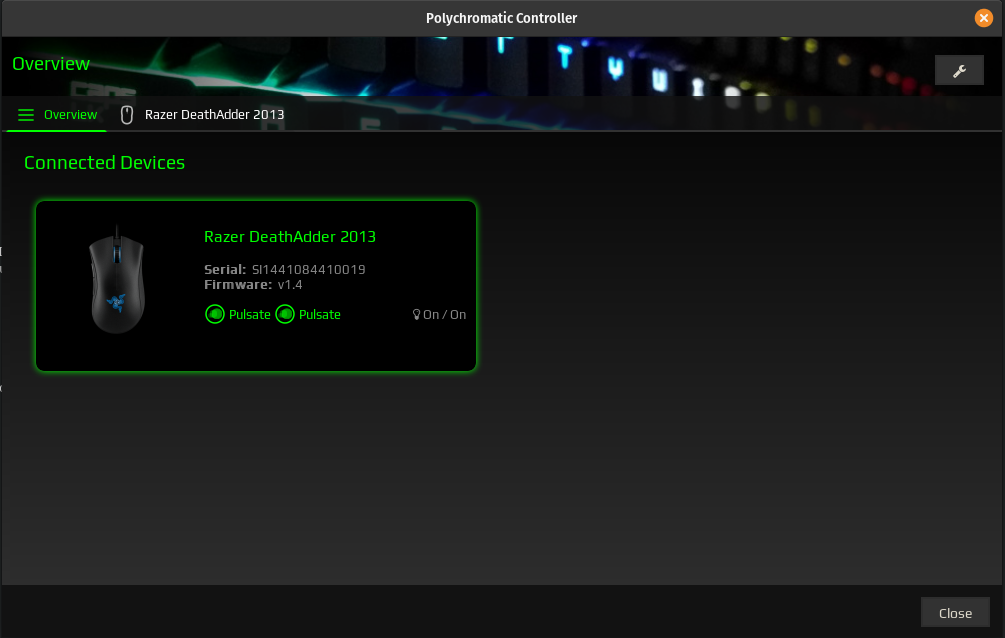The width and height of the screenshot is (1005, 638).
Task: Click the hamburger icon beside Overview
Action: tap(25, 114)
